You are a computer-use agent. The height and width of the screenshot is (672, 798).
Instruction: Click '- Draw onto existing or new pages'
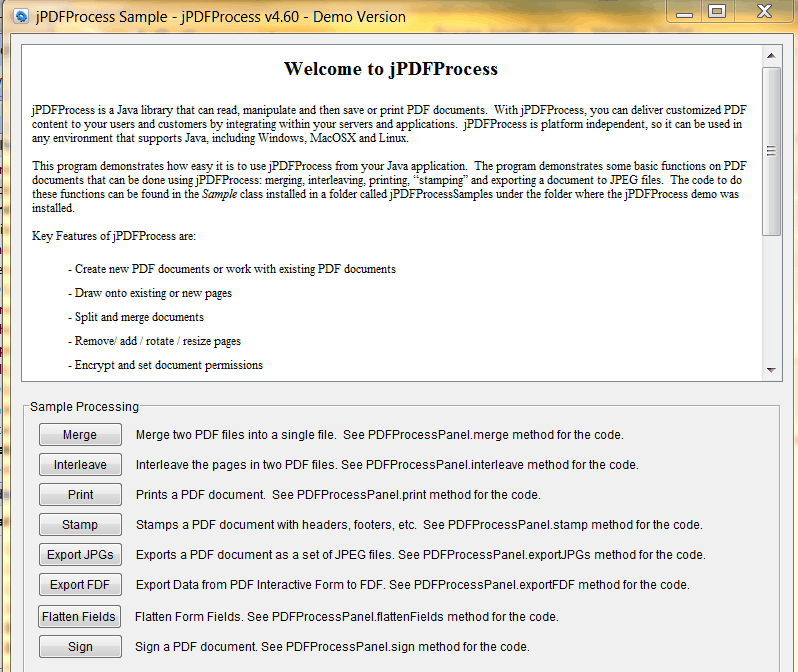(x=150, y=293)
